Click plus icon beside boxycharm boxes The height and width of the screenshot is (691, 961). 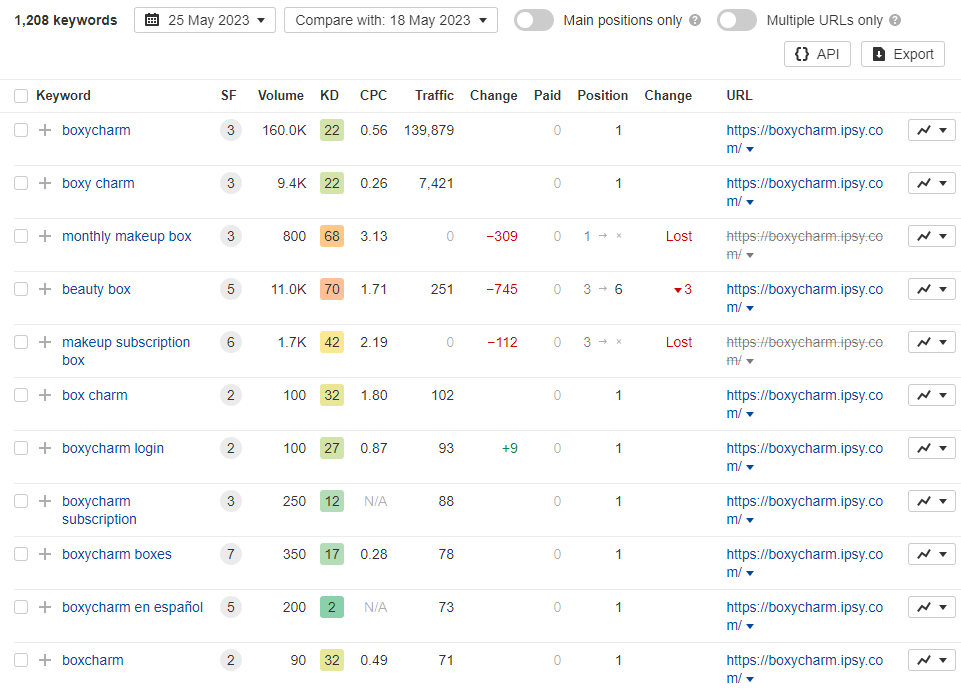point(45,554)
